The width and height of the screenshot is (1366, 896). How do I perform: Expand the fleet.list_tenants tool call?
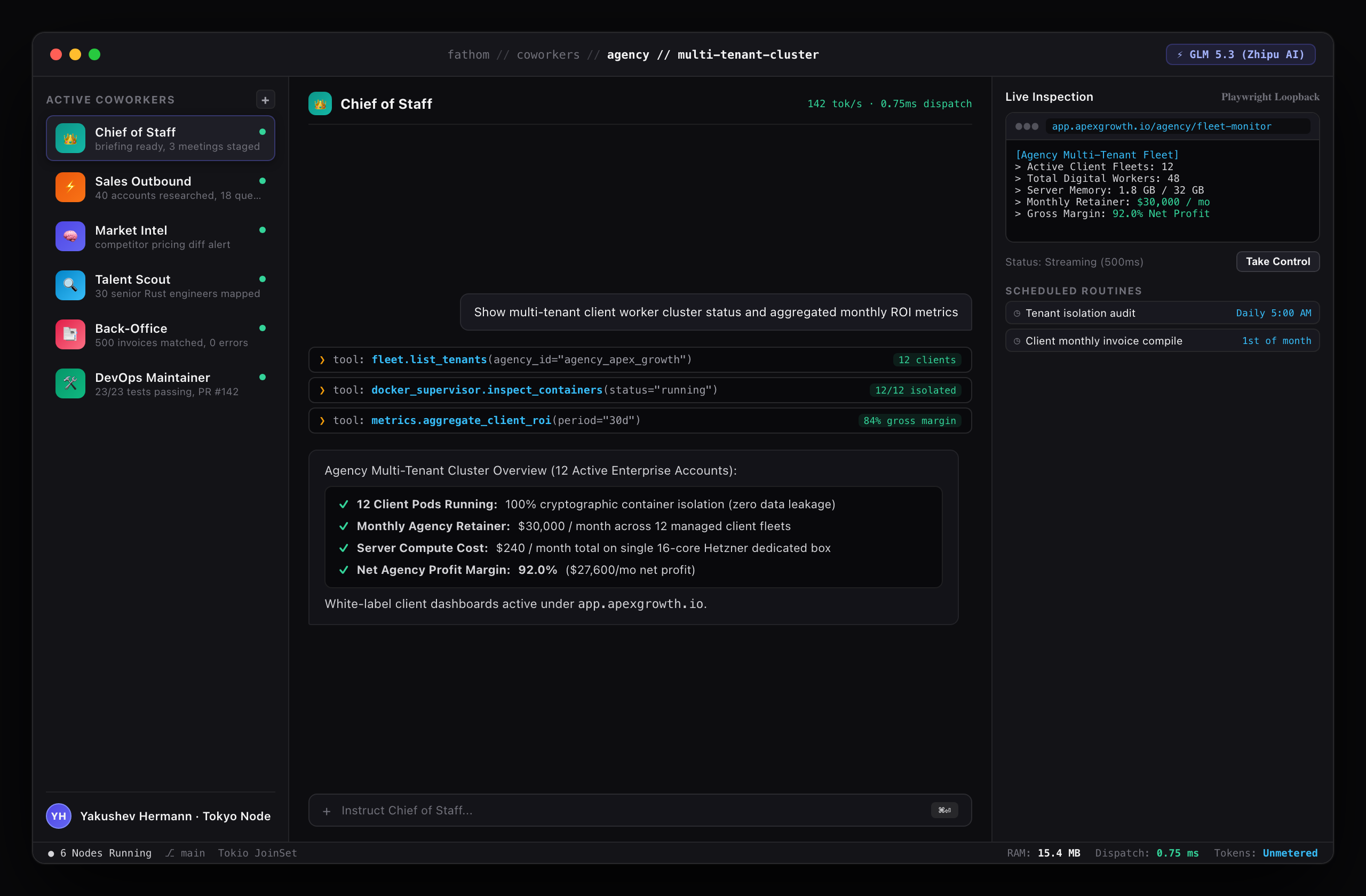[x=639, y=359]
